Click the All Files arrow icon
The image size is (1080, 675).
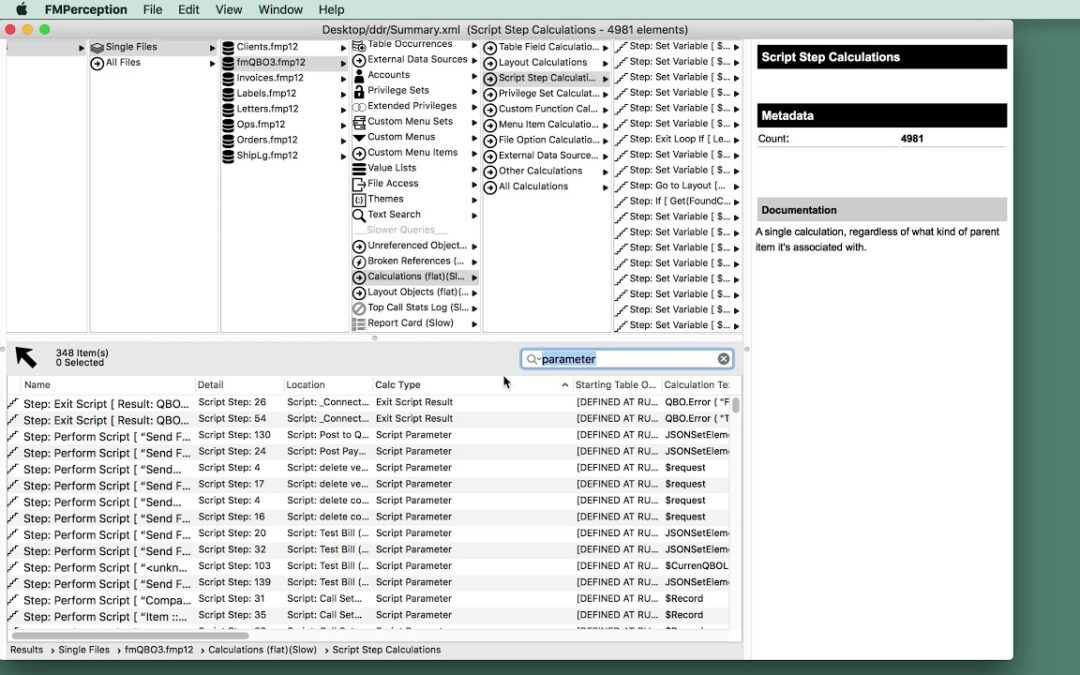(97, 63)
